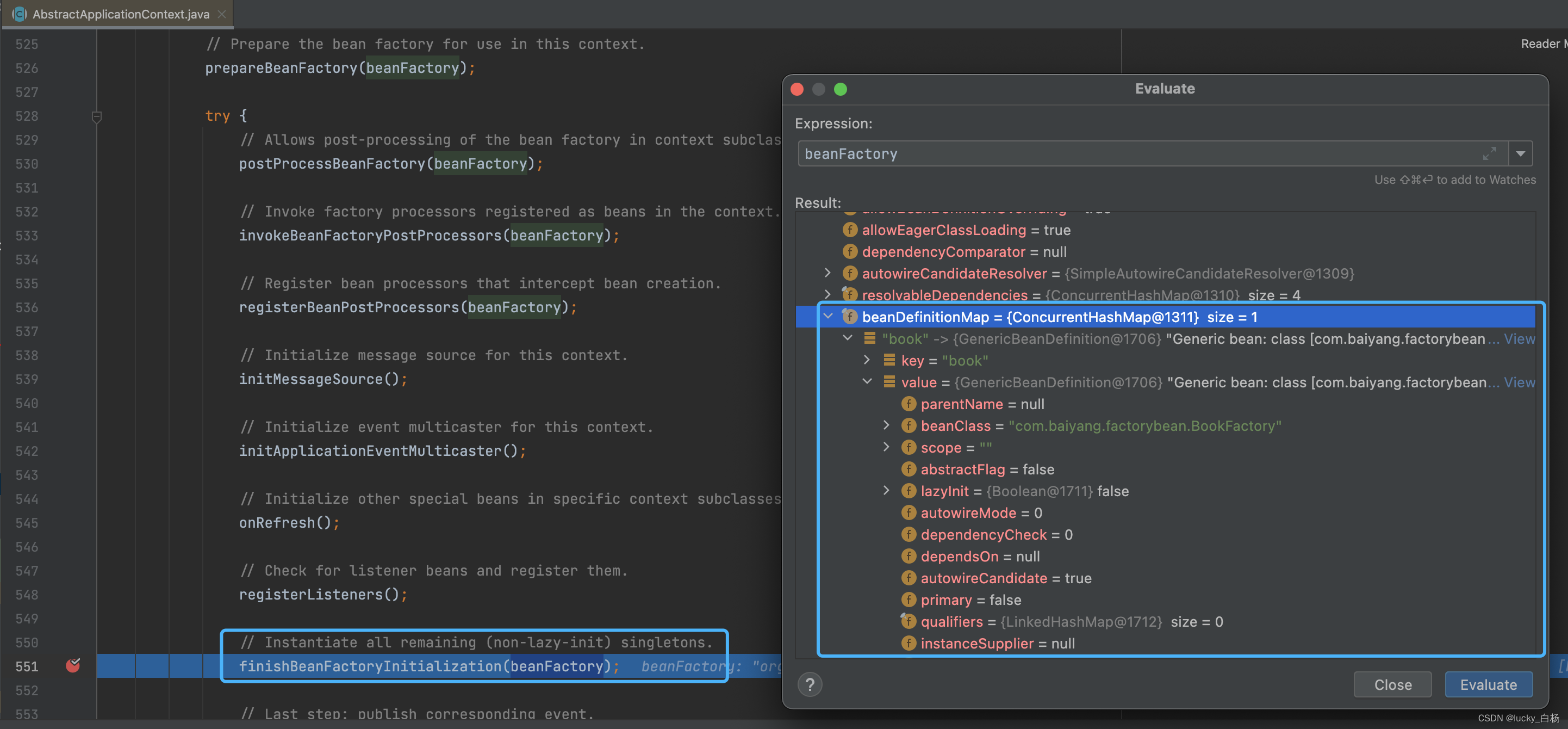
Task: Click field icon of allowEagerClassLoading
Action: 850,230
